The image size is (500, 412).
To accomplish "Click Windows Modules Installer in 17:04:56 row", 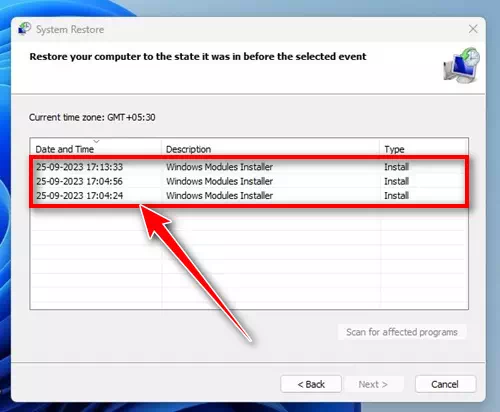I will pos(219,181).
